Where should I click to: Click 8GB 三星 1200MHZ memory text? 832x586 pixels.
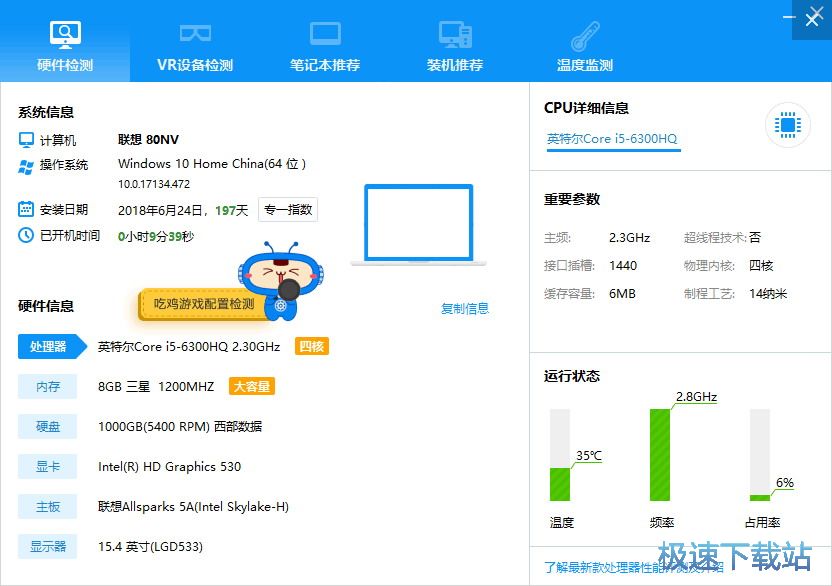point(156,386)
